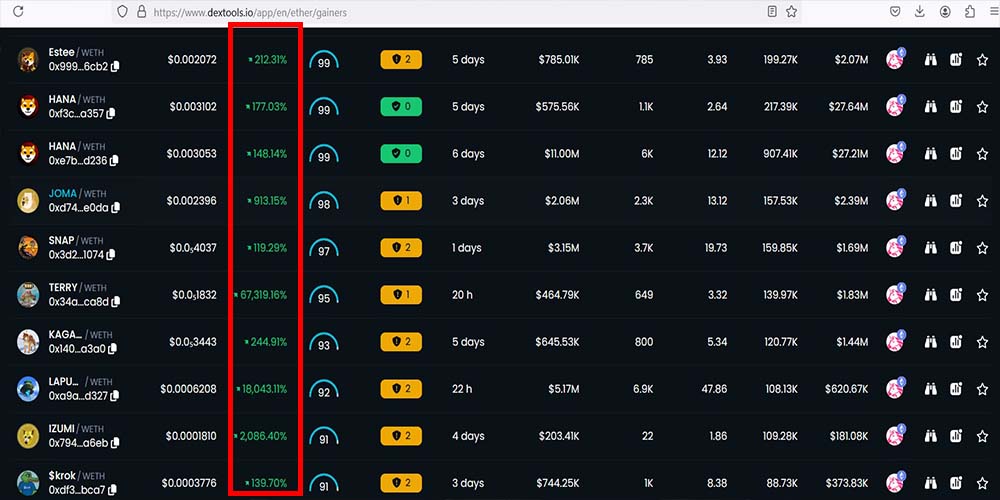Open the browser downloads panel

(919, 12)
